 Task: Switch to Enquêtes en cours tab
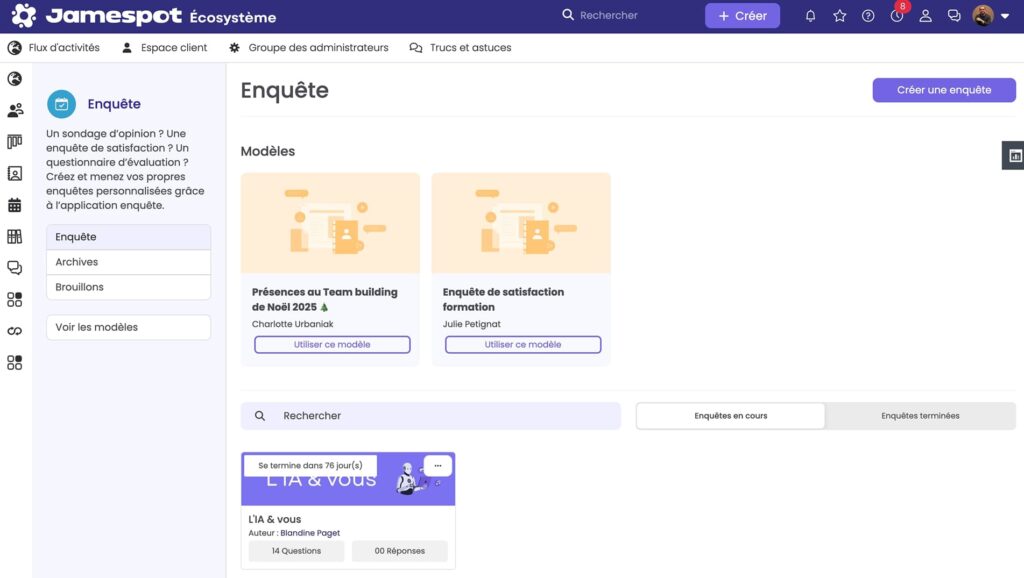730,416
